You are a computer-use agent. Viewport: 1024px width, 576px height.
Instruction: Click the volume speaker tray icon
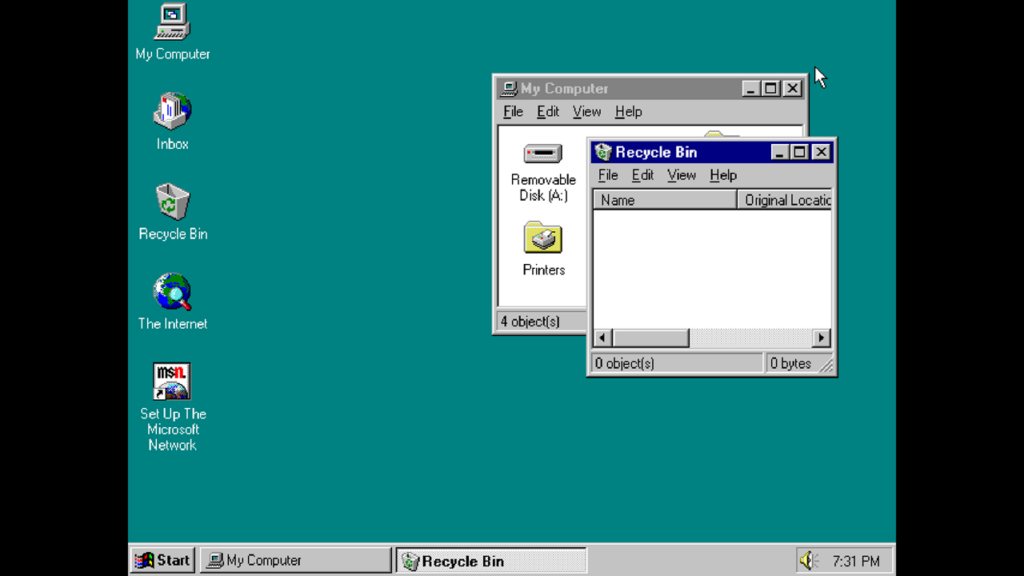click(x=808, y=560)
